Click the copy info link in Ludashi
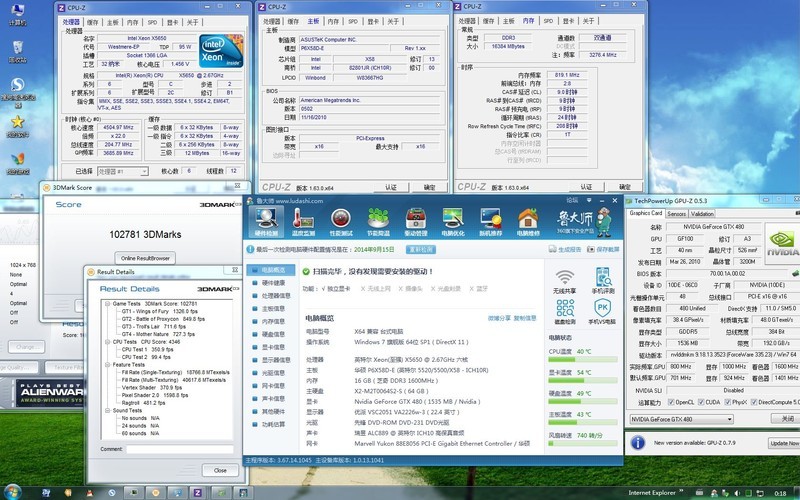Image resolution: width=800 pixels, height=500 pixels. tap(524, 318)
